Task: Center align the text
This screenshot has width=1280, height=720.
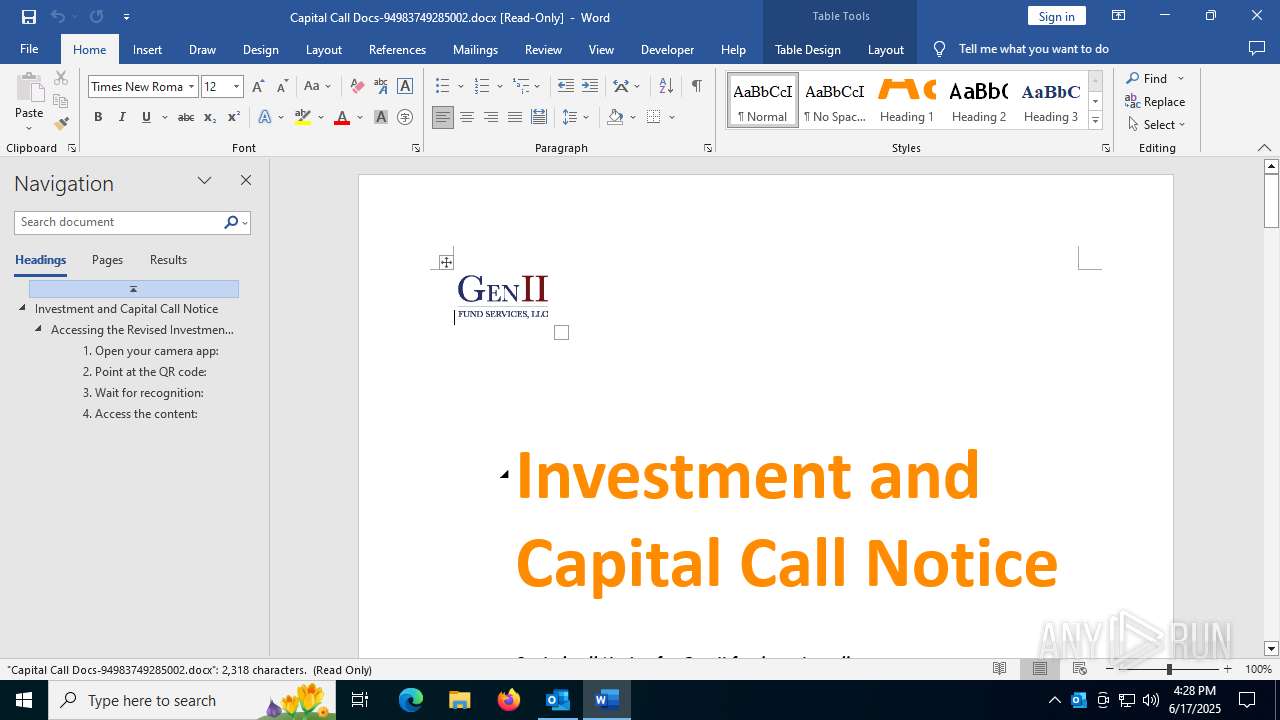Action: click(x=467, y=117)
